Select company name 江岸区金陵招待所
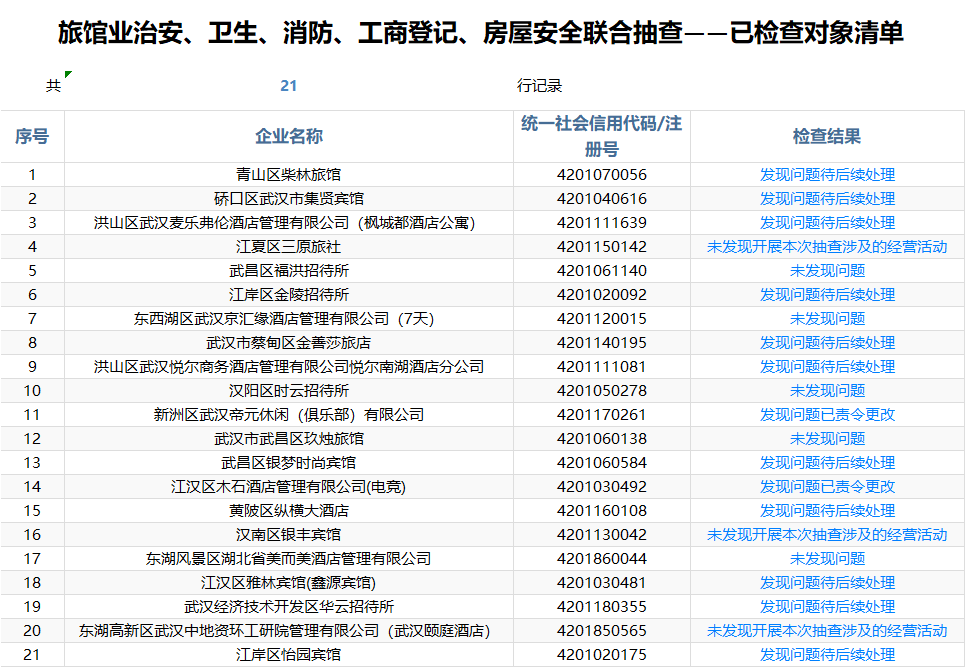This screenshot has height=667, width=965. (289, 295)
